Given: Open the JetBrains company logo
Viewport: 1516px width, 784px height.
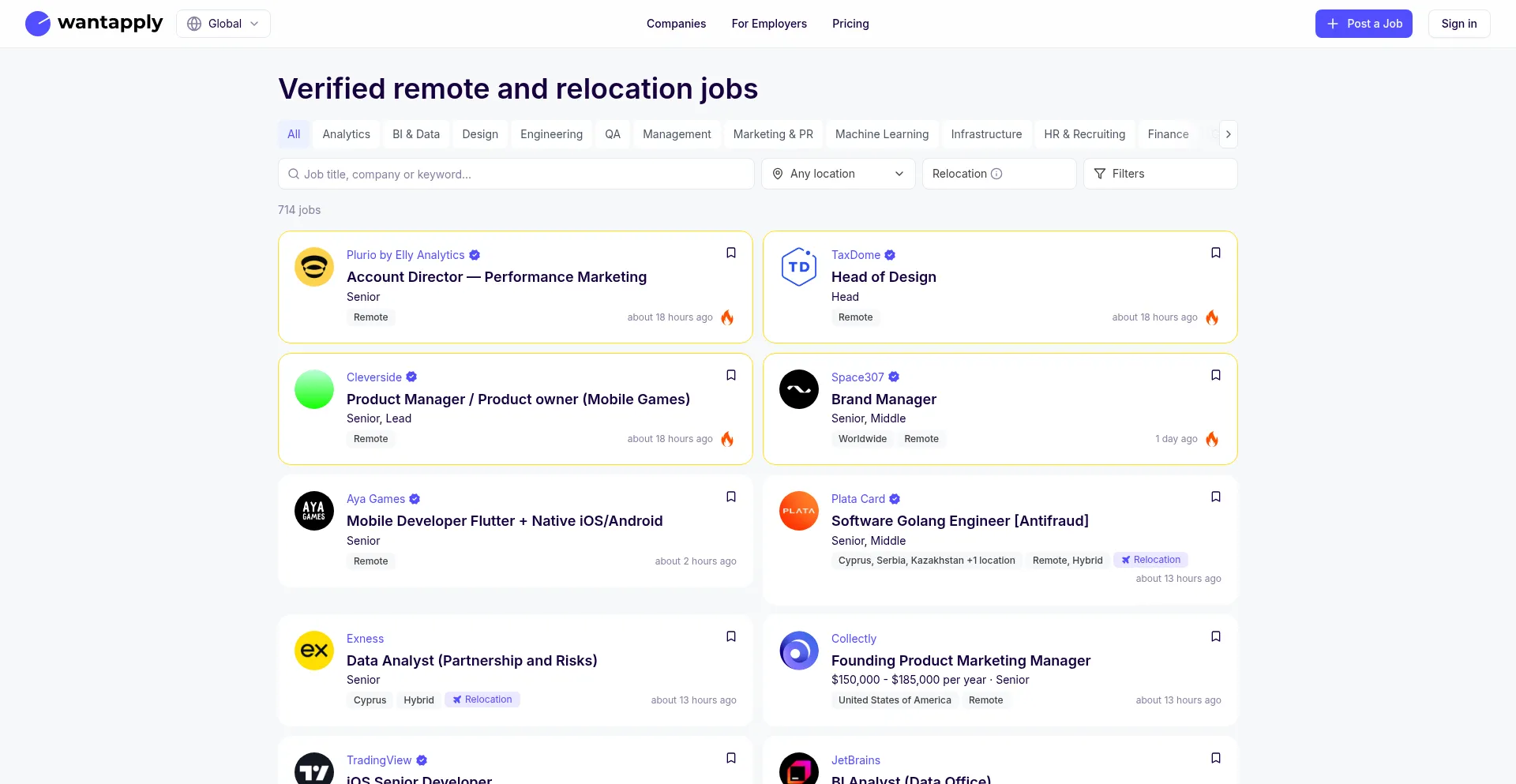Looking at the screenshot, I should 799,768.
